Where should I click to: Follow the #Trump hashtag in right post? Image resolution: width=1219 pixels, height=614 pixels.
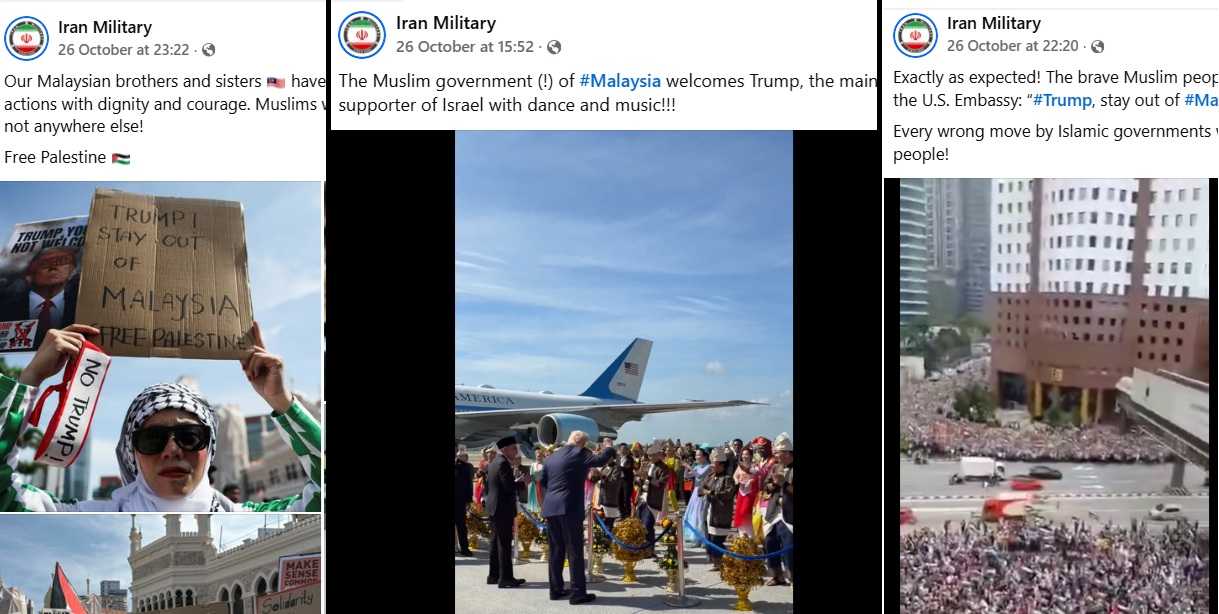coord(1062,100)
